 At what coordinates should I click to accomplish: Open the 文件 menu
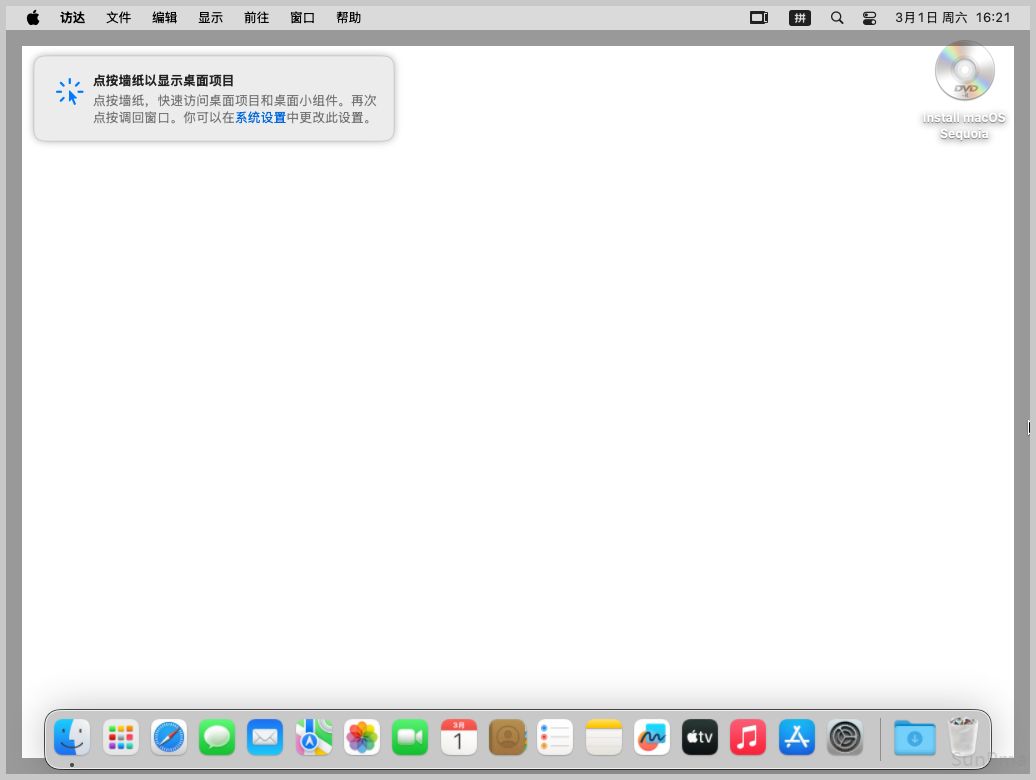(119, 18)
